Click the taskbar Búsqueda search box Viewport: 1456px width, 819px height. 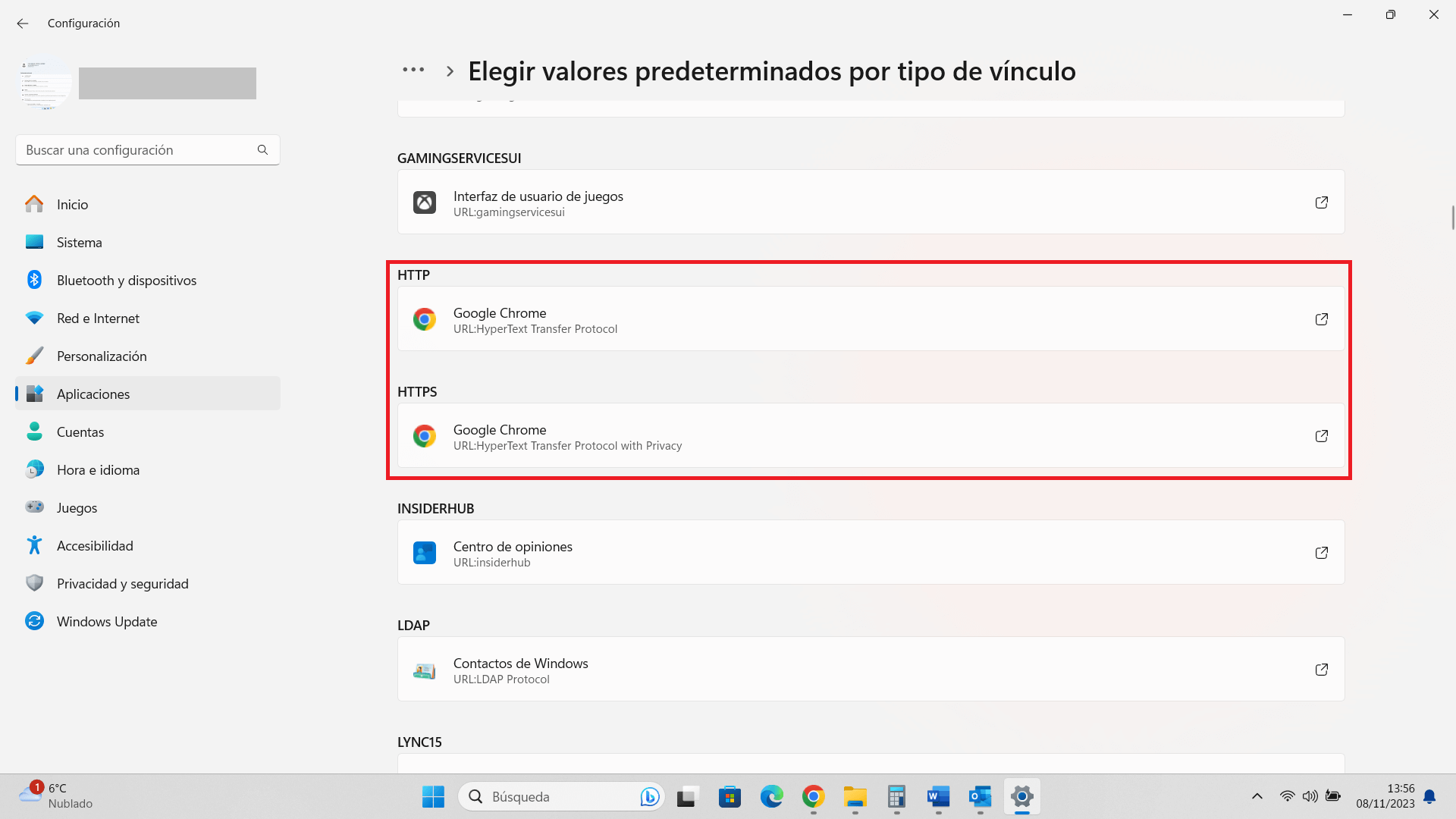[561, 797]
